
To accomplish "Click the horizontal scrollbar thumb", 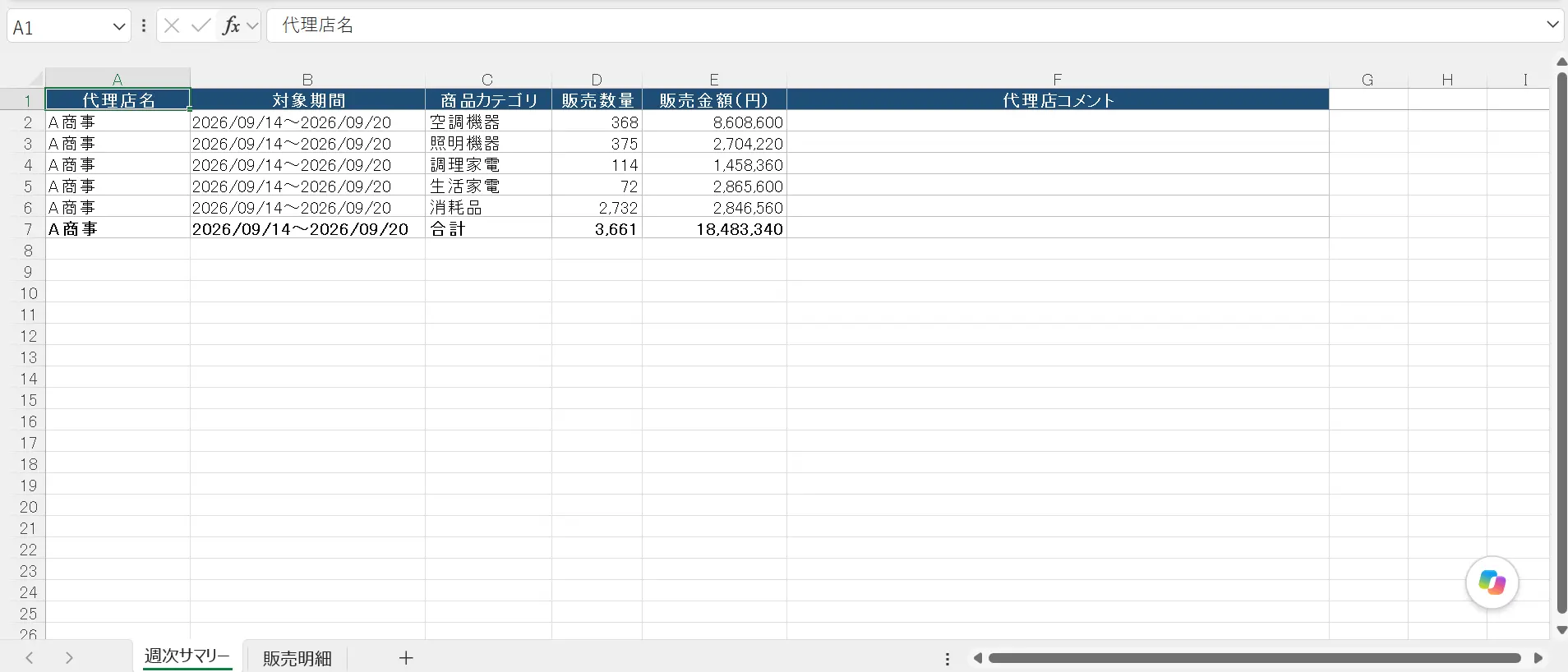I will point(1254,658).
